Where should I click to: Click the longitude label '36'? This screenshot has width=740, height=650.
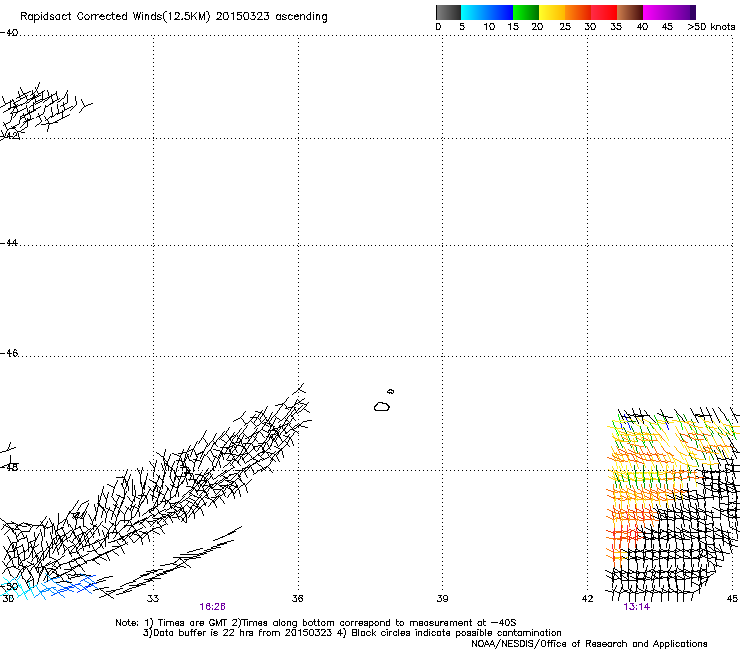tap(297, 599)
